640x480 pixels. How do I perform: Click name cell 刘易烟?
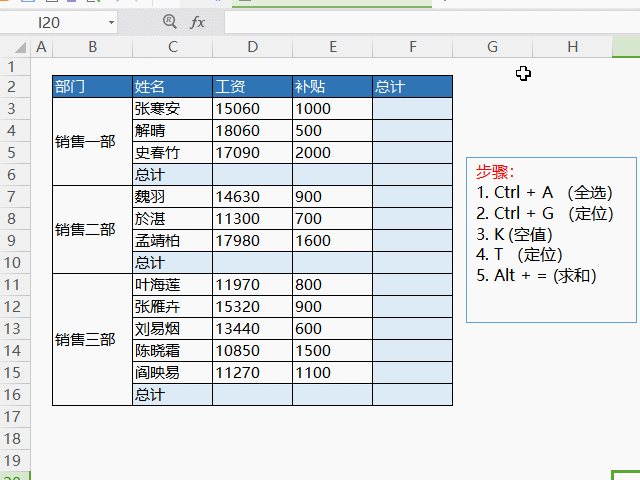click(173, 329)
